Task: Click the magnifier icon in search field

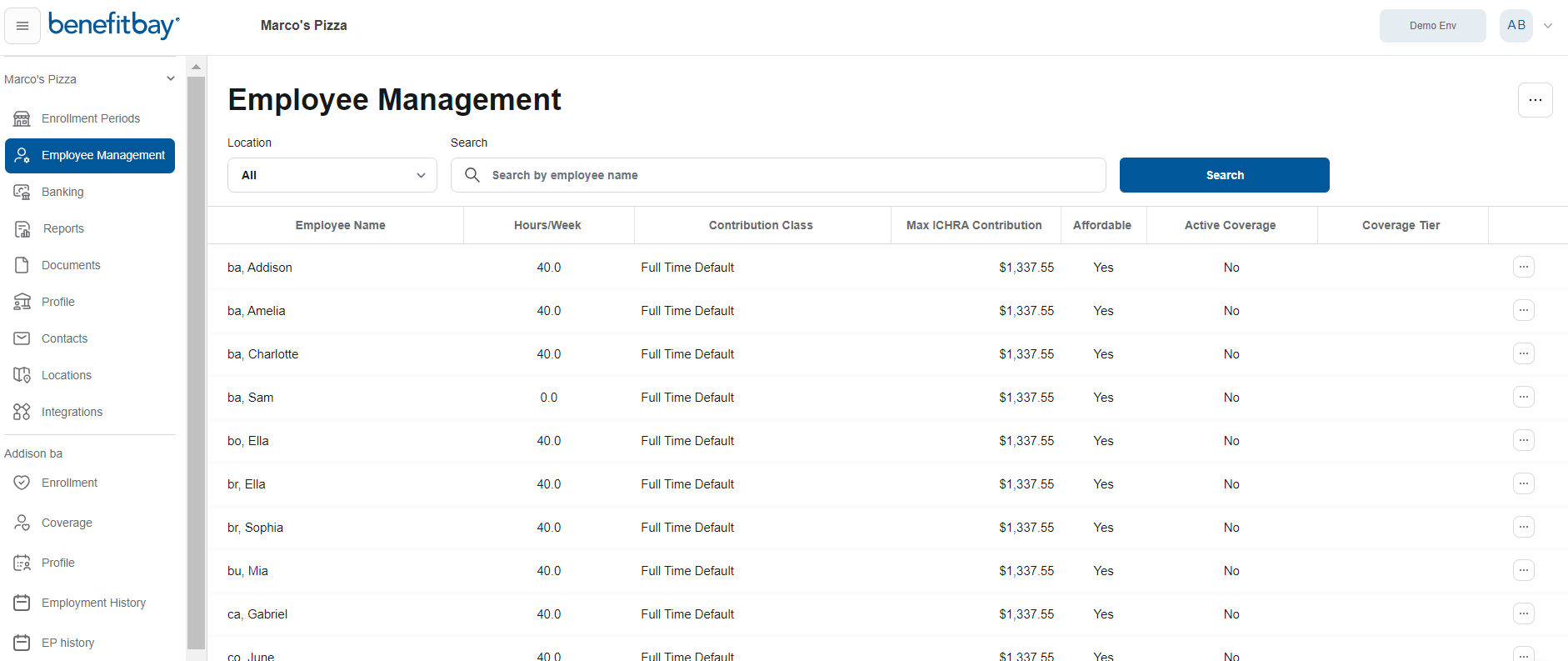Action: 472,175
